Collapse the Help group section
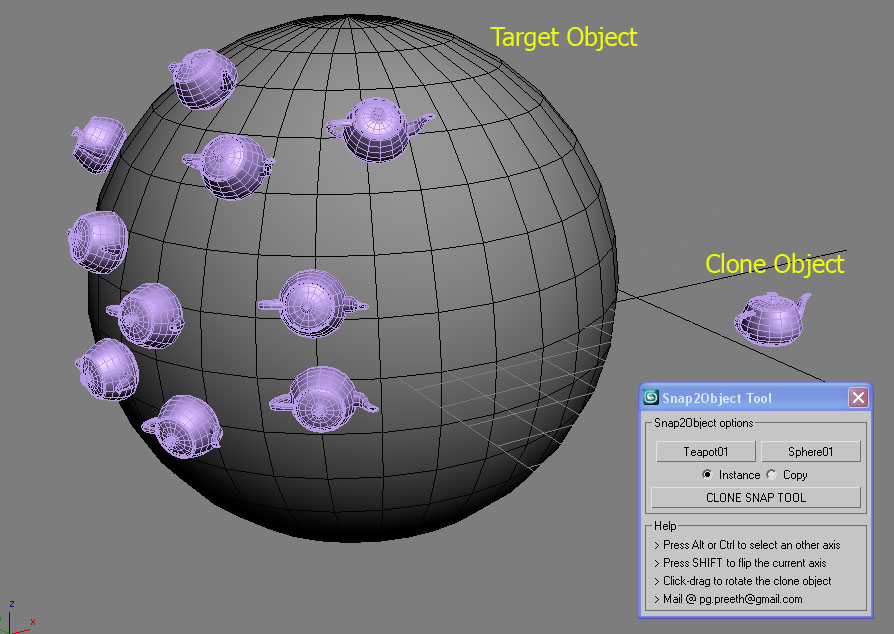 (x=664, y=525)
